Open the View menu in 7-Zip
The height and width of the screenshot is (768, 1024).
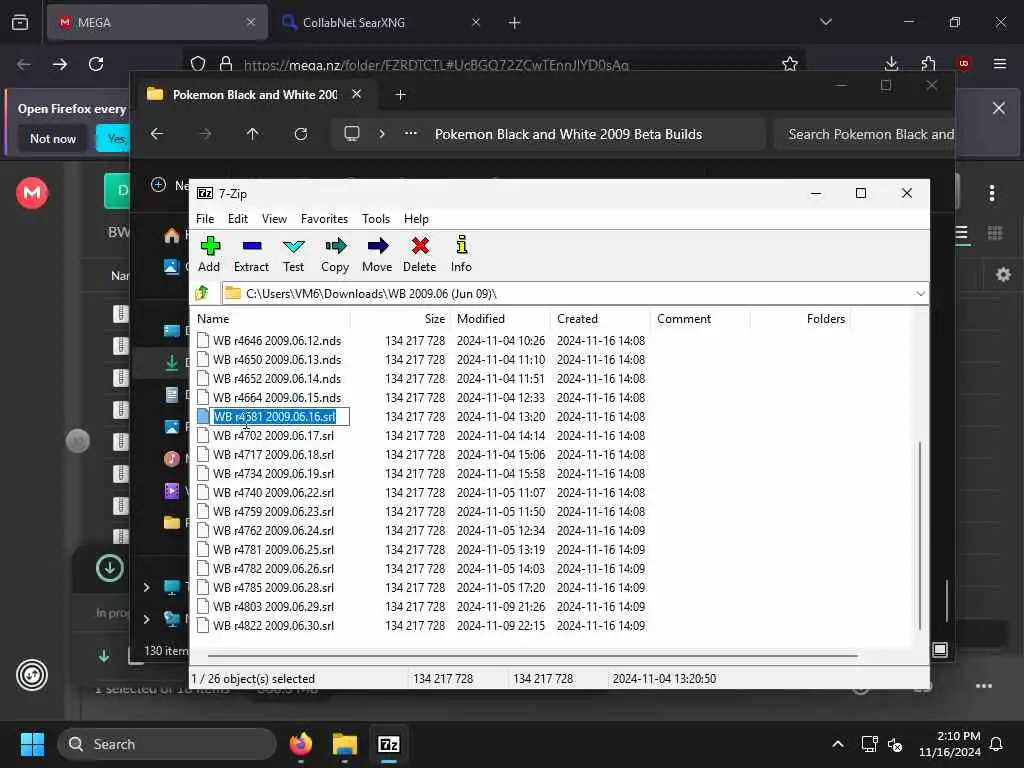click(274, 219)
